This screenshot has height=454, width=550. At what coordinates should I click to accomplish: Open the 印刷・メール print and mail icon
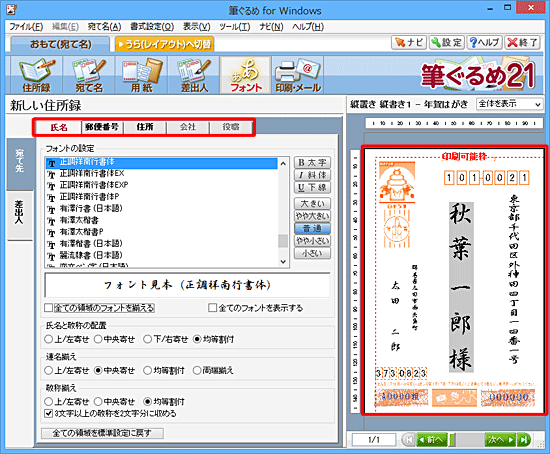pyautogui.click(x=298, y=75)
